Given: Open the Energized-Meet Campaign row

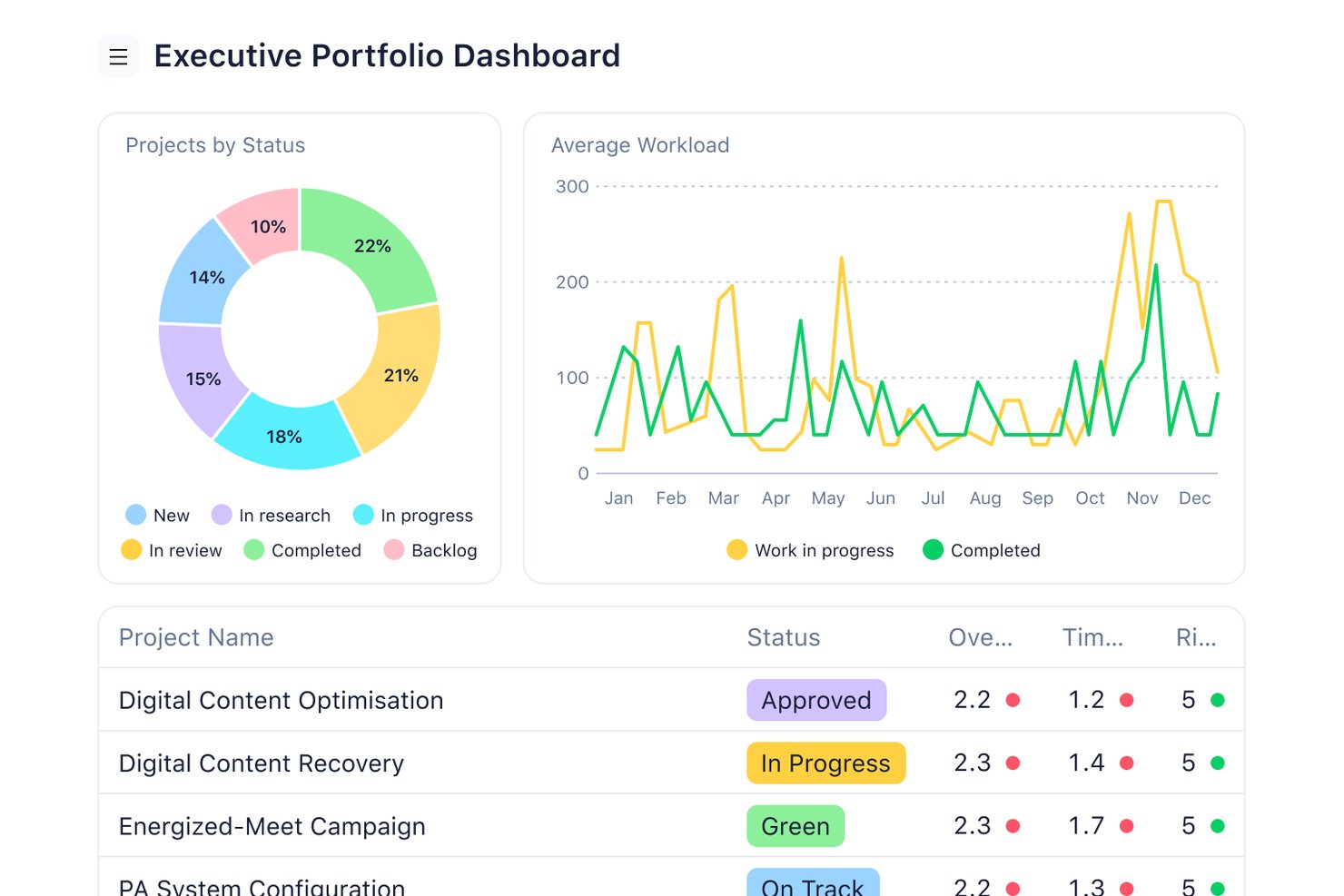Looking at the screenshot, I should click(x=671, y=826).
